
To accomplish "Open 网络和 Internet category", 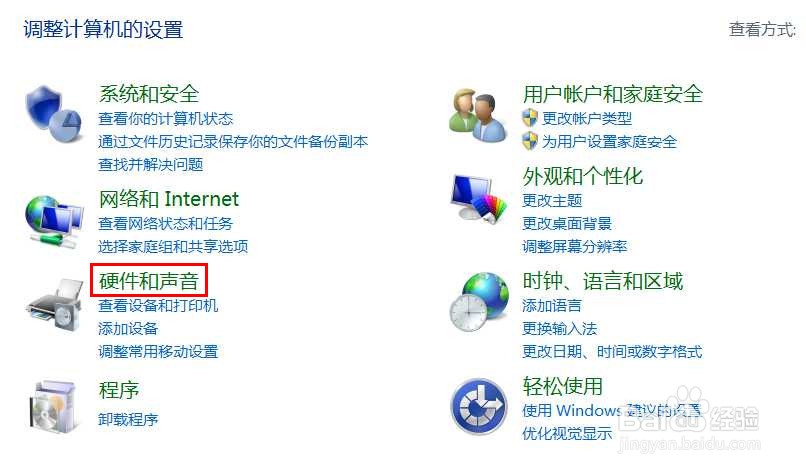I will click(x=169, y=199).
